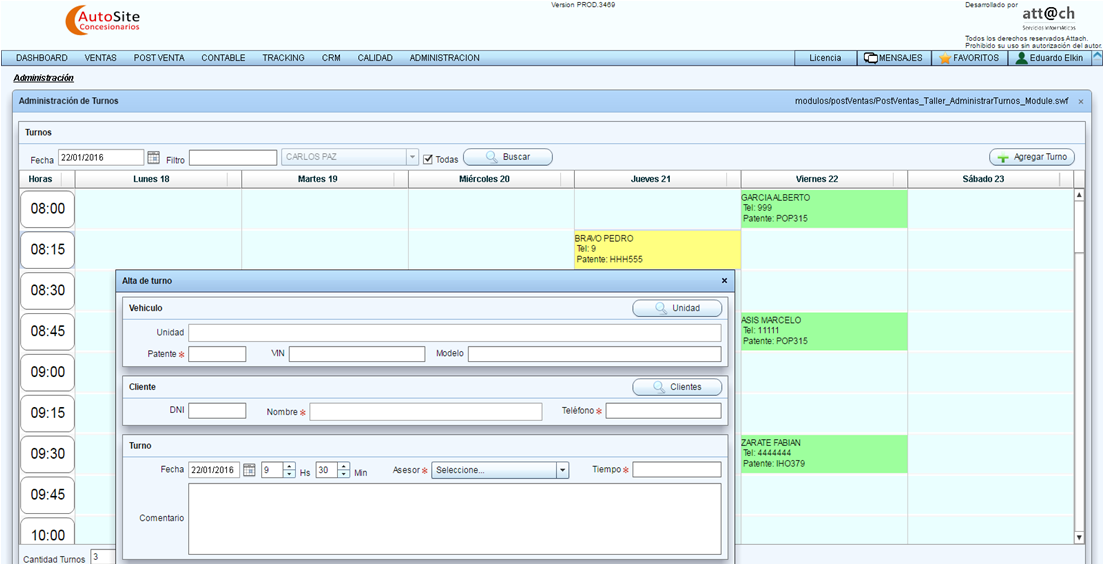Image resolution: width=1104 pixels, height=565 pixels.
Task: Click the Nombre input field
Action: point(426,411)
